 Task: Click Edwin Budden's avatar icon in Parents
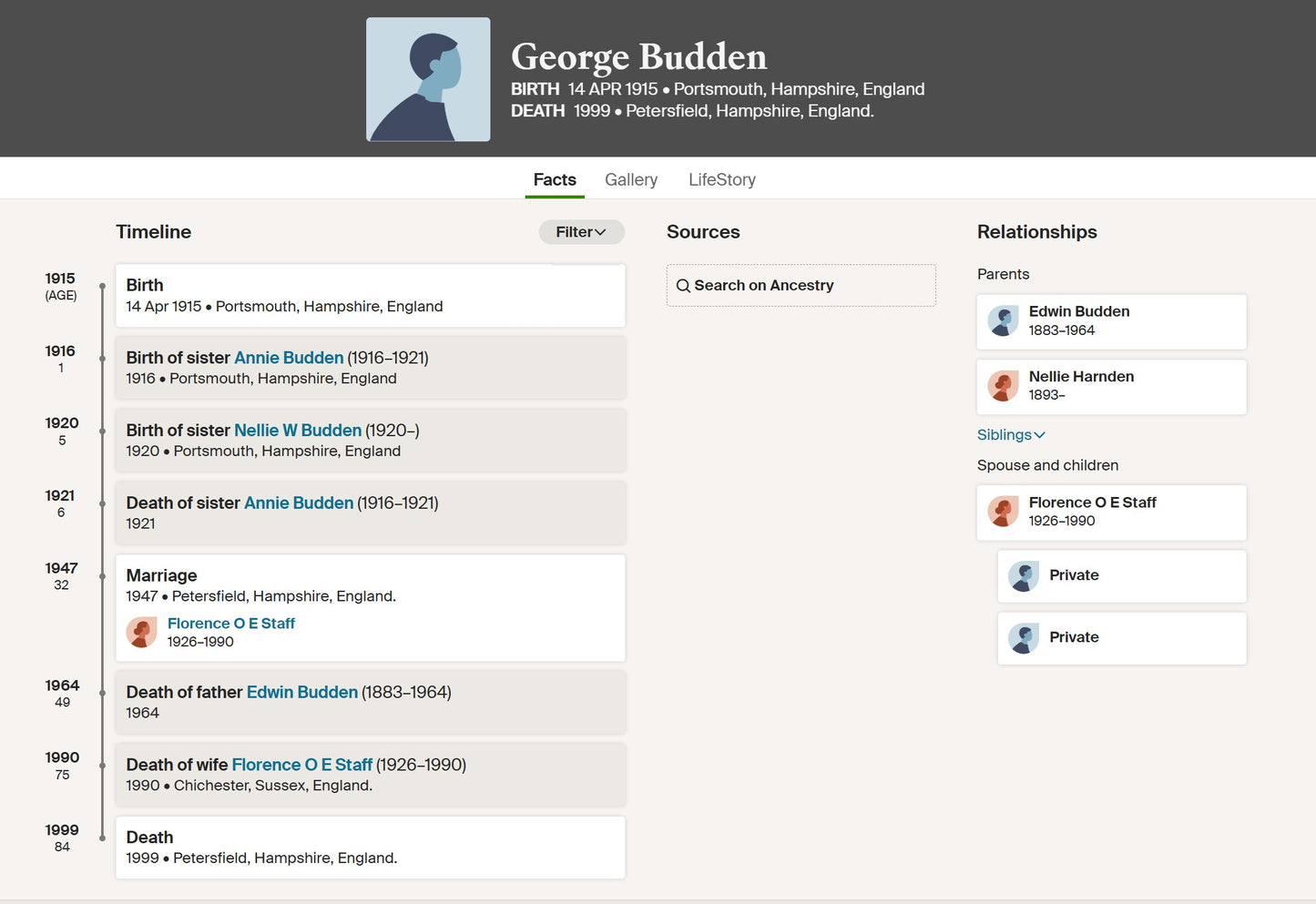[x=1003, y=321]
